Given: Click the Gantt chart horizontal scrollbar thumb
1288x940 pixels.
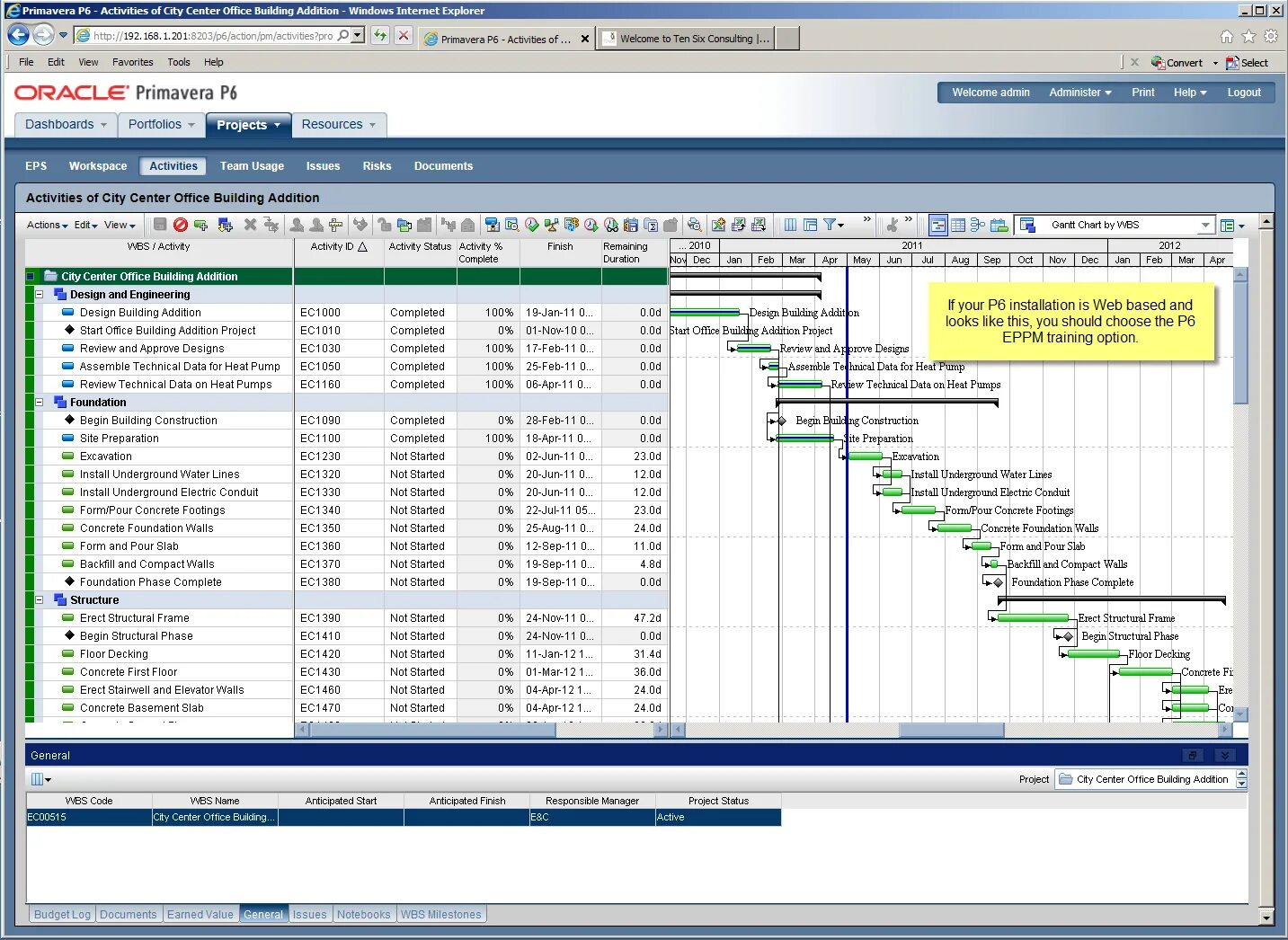Looking at the screenshot, I should point(952,731).
